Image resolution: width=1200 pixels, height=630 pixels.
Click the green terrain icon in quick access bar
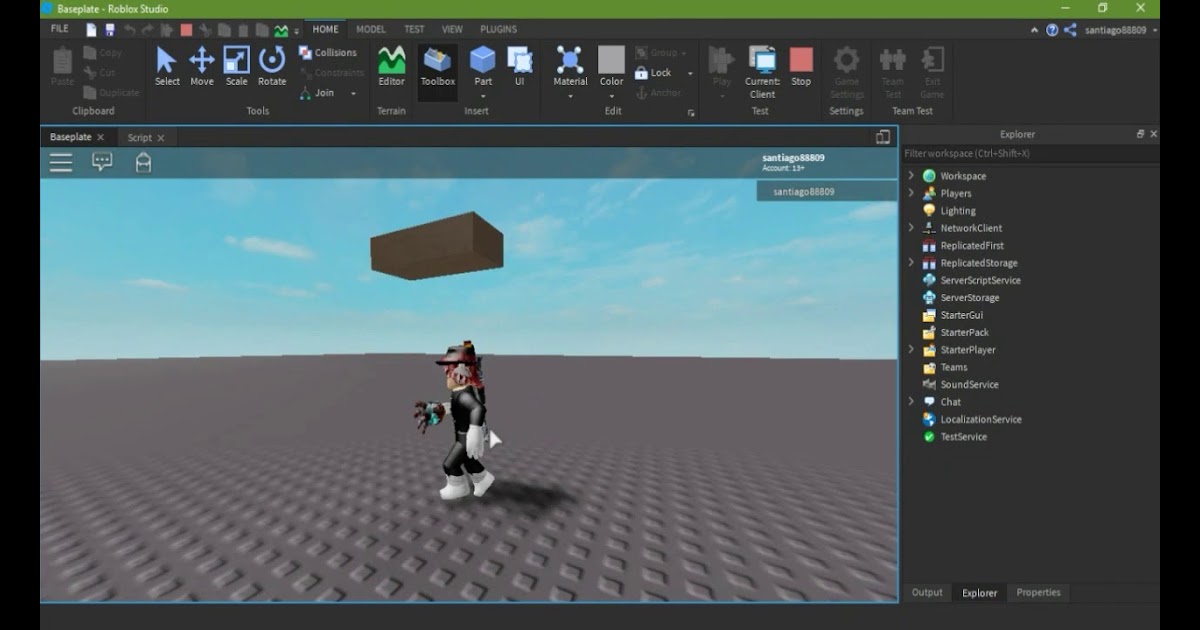[x=282, y=30]
